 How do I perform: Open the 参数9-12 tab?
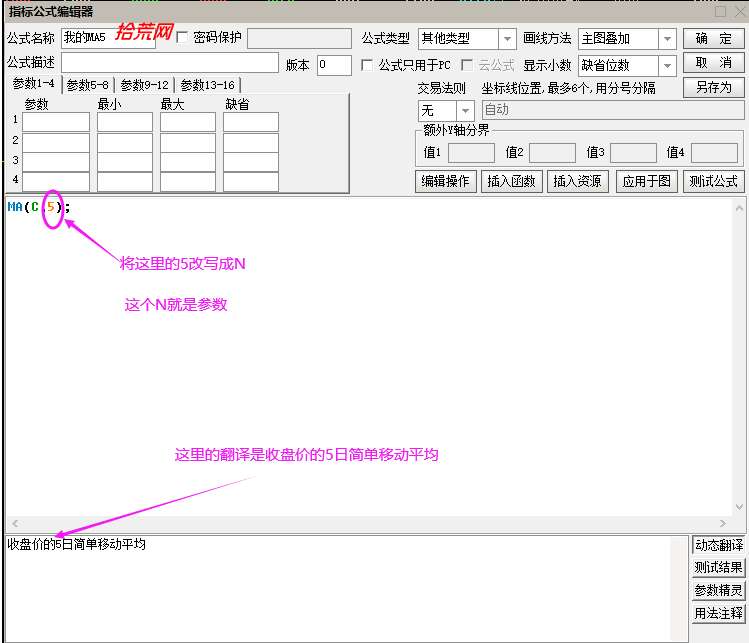[144, 85]
